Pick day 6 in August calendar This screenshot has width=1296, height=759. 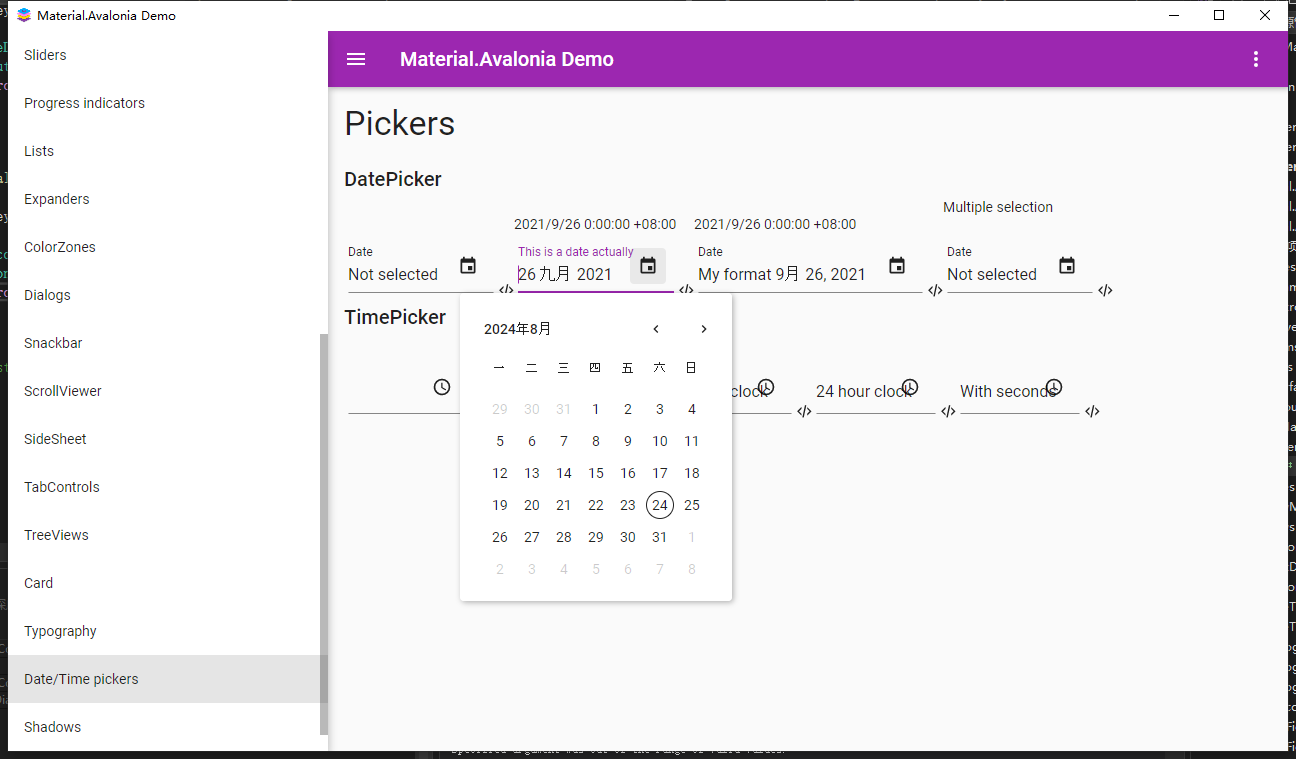pyautogui.click(x=532, y=441)
